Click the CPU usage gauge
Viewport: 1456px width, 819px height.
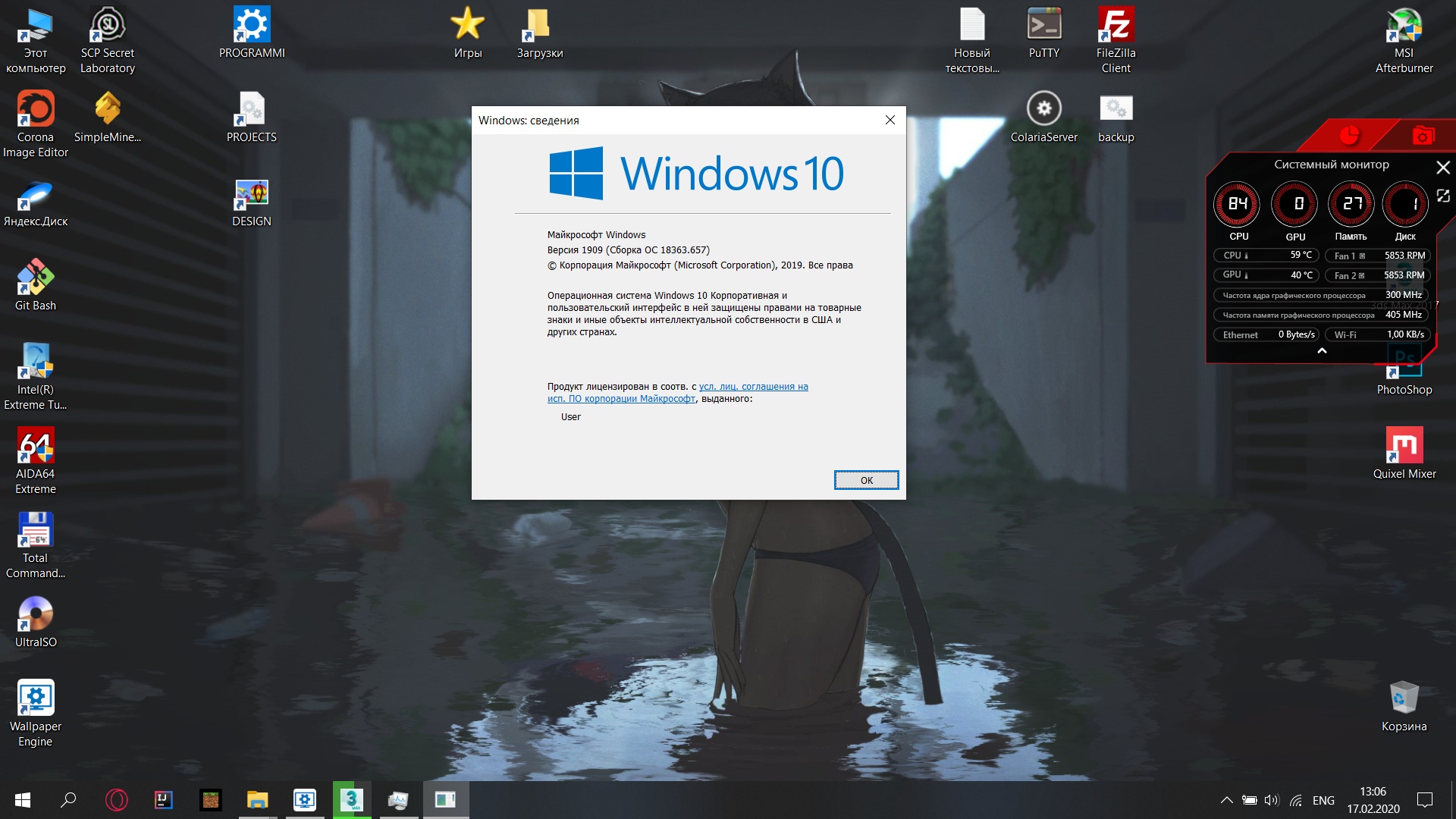[x=1237, y=204]
